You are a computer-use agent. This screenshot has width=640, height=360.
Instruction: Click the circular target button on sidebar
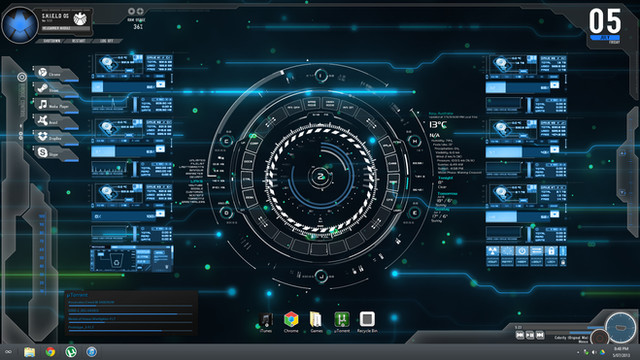pos(22,77)
